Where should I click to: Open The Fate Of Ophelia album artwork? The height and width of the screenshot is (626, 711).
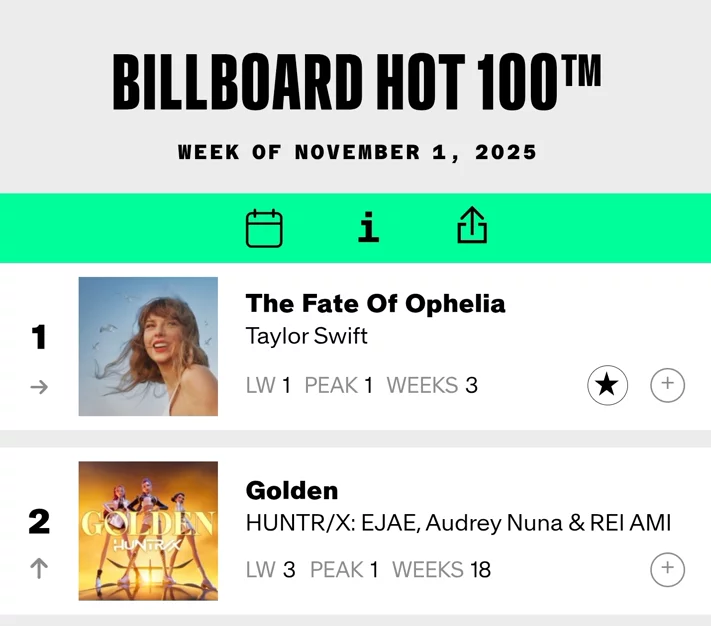[x=148, y=346]
